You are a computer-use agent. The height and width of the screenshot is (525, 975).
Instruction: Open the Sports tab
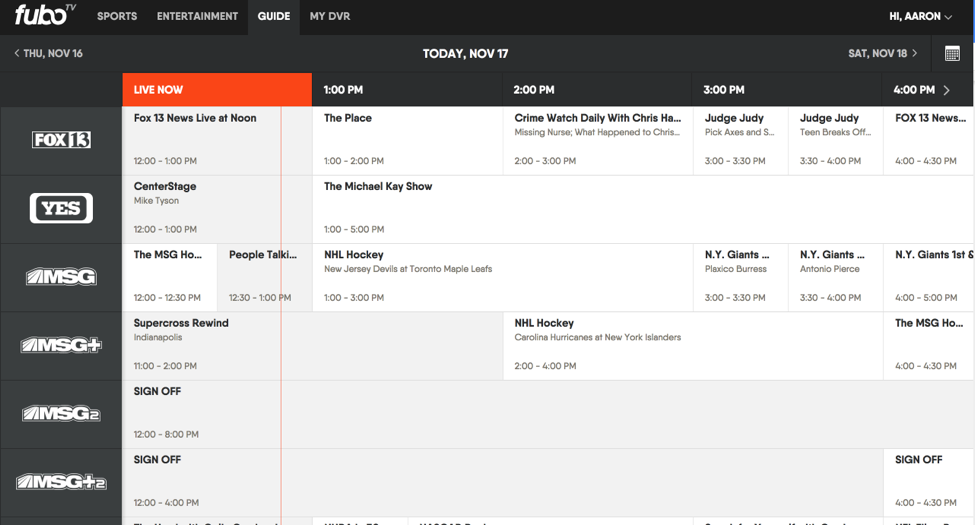click(x=117, y=16)
